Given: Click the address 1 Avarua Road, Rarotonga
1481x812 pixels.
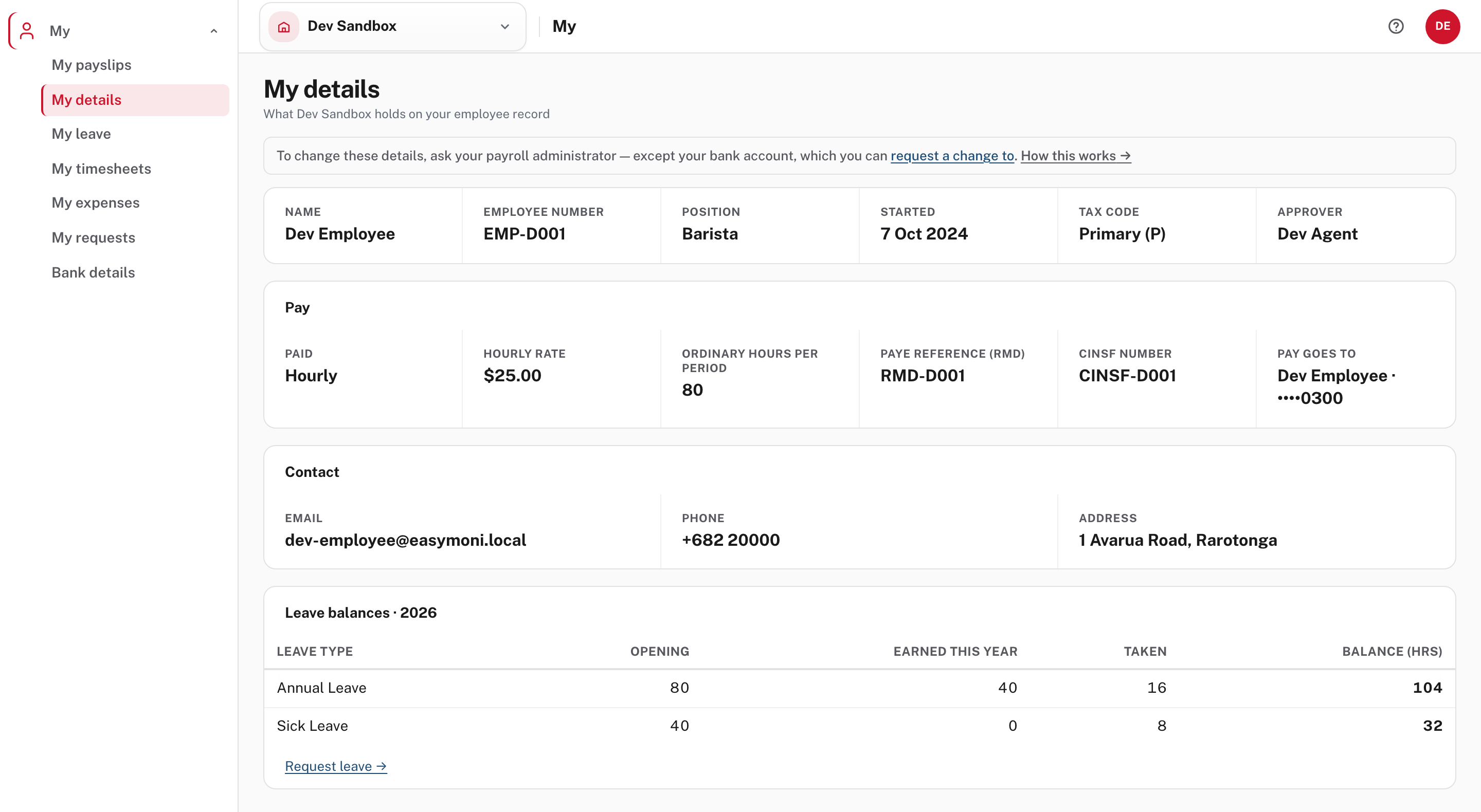Looking at the screenshot, I should [1178, 540].
